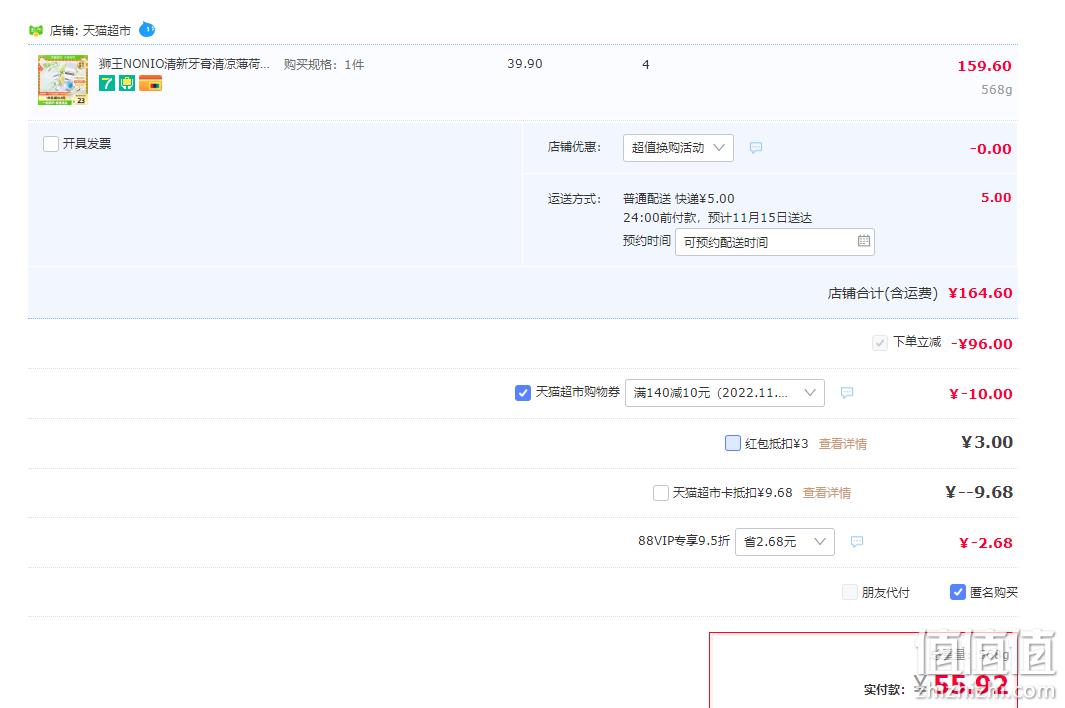Click the 88VIP专享9.5折 label

click(683, 541)
